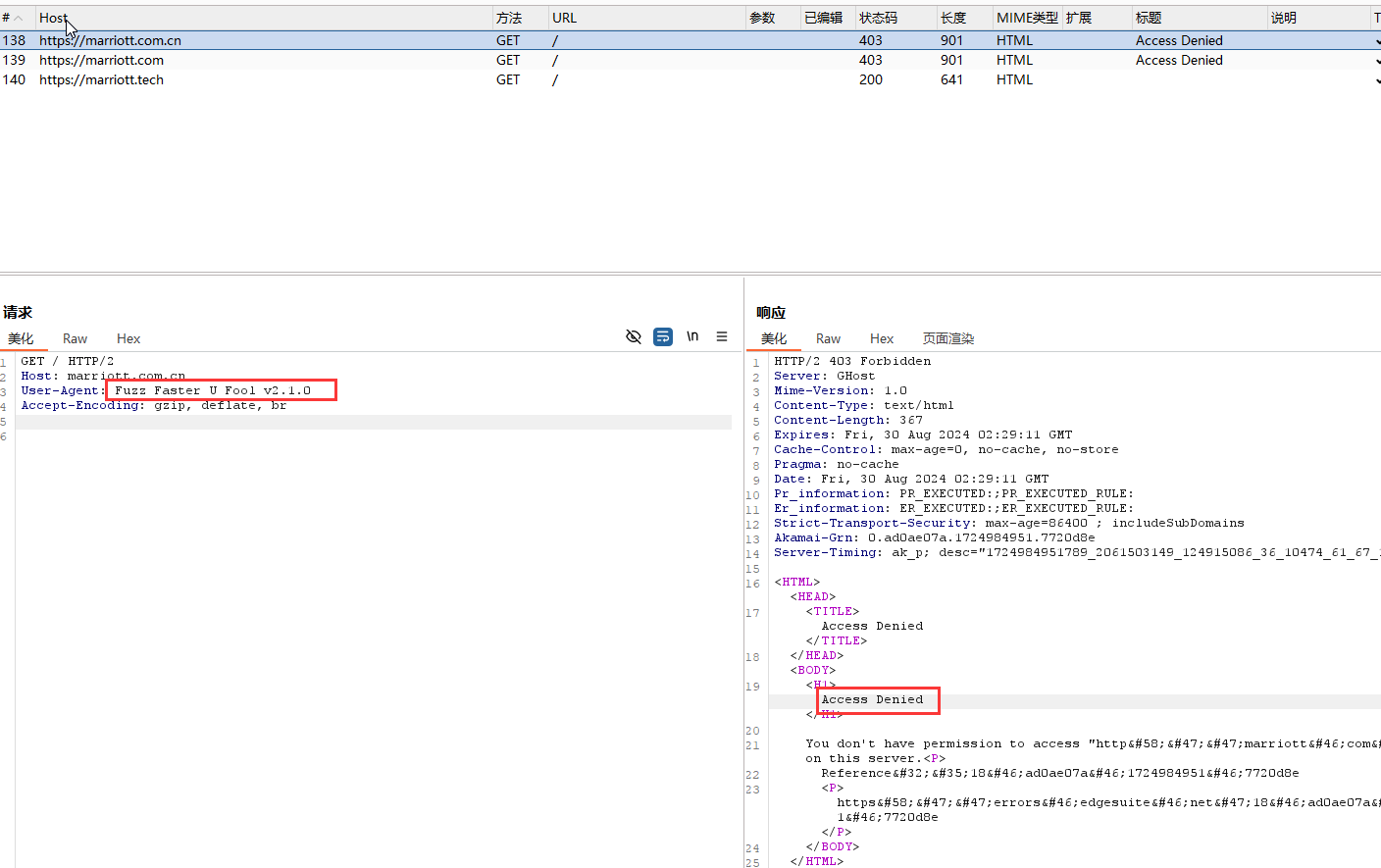The width and height of the screenshot is (1381, 868).
Task: Select the response 美化 tab
Action: pos(774,338)
